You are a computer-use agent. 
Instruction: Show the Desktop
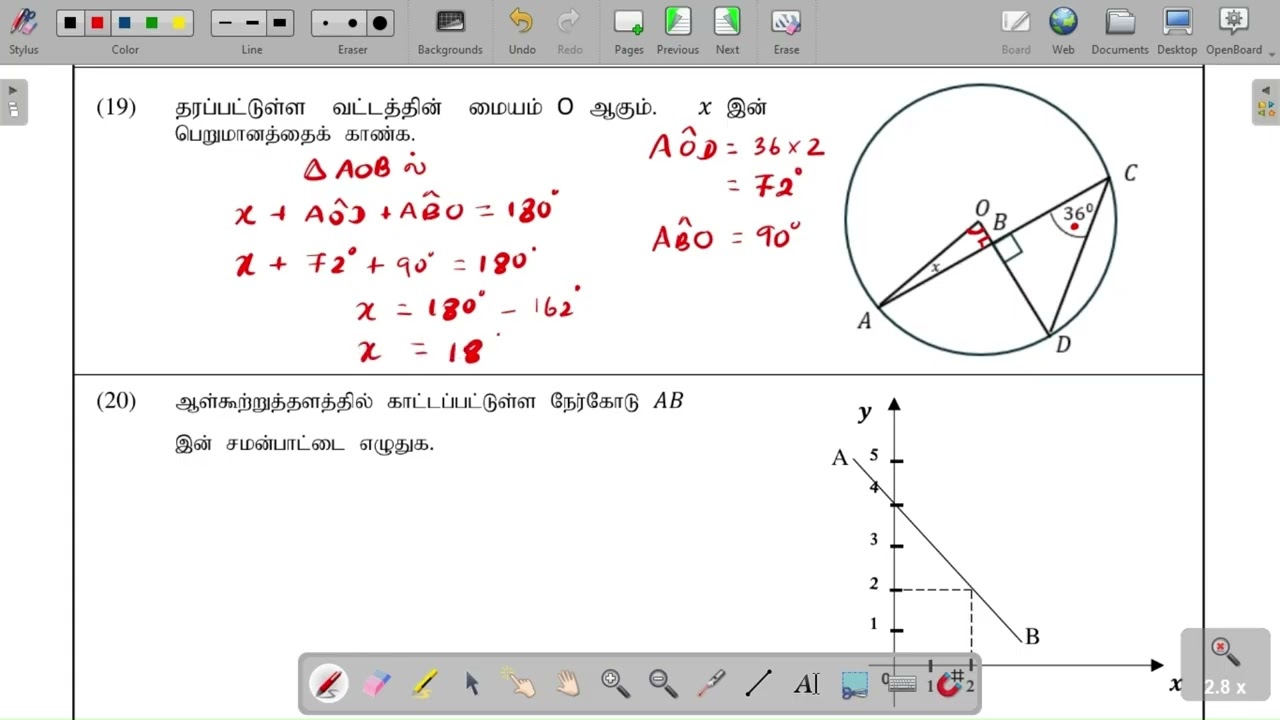coord(1177,30)
